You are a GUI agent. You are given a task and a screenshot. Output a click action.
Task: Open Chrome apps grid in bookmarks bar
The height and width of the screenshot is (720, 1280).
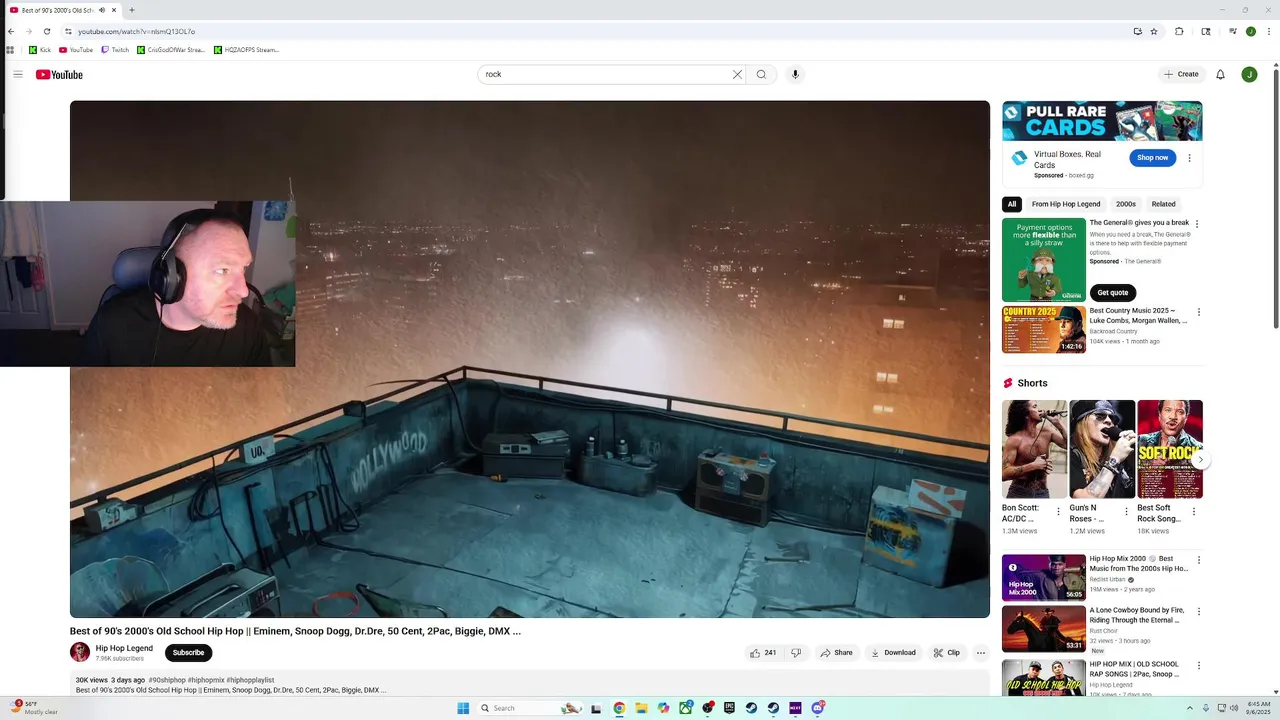pos(10,50)
